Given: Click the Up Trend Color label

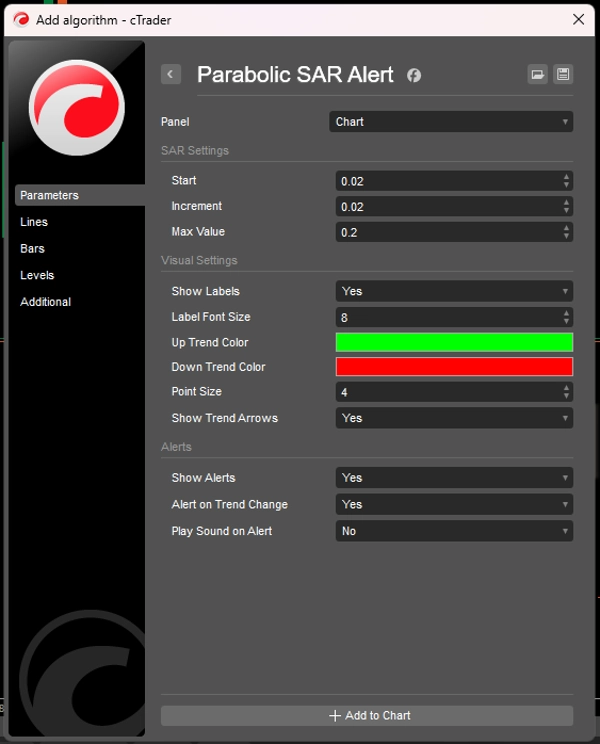Looking at the screenshot, I should [x=210, y=342].
